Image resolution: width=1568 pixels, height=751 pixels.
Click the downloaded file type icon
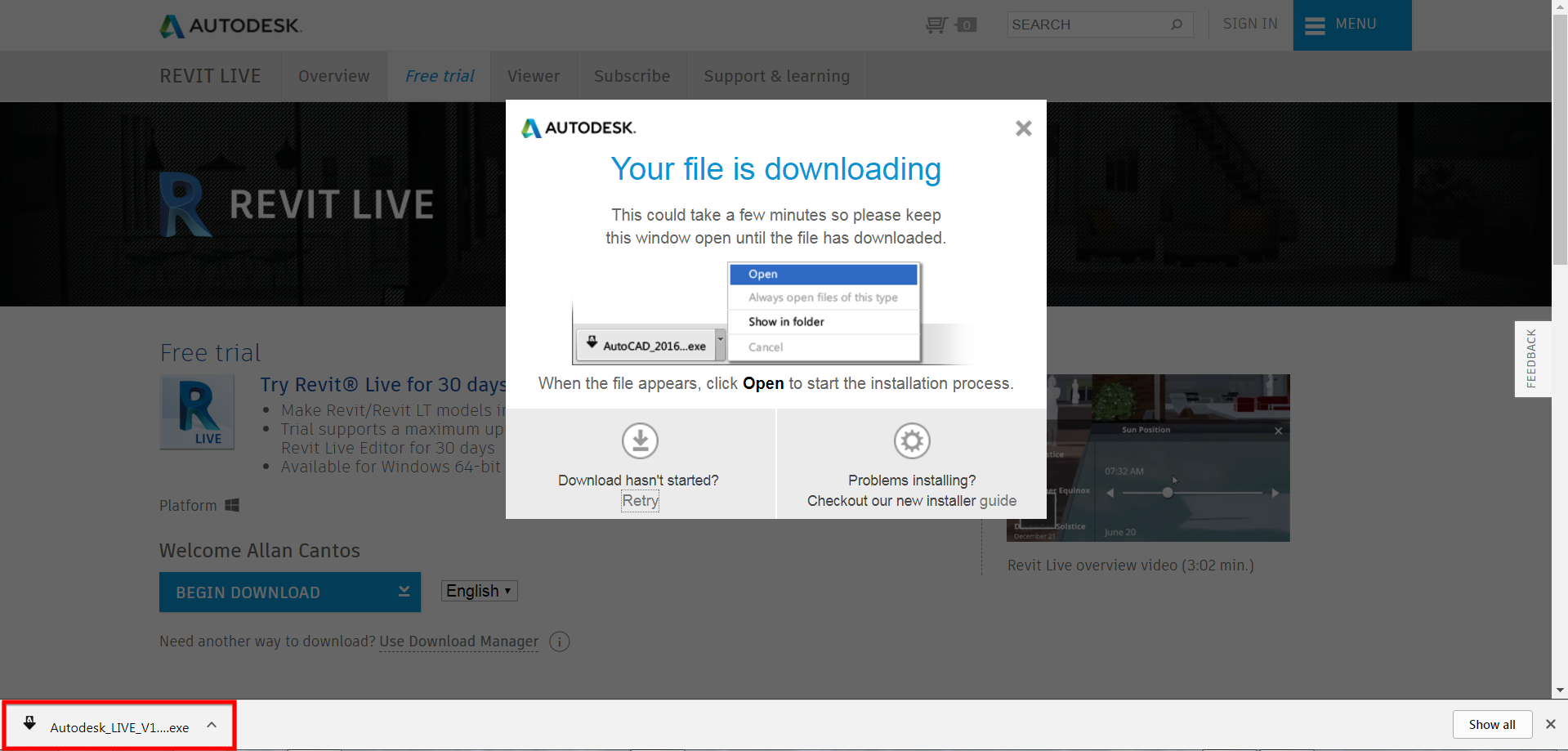tap(29, 723)
